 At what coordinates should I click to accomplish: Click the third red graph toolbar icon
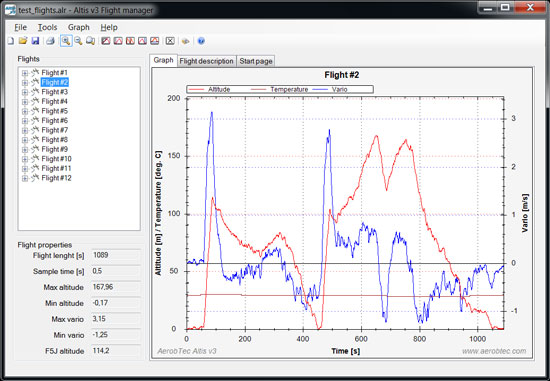130,41
